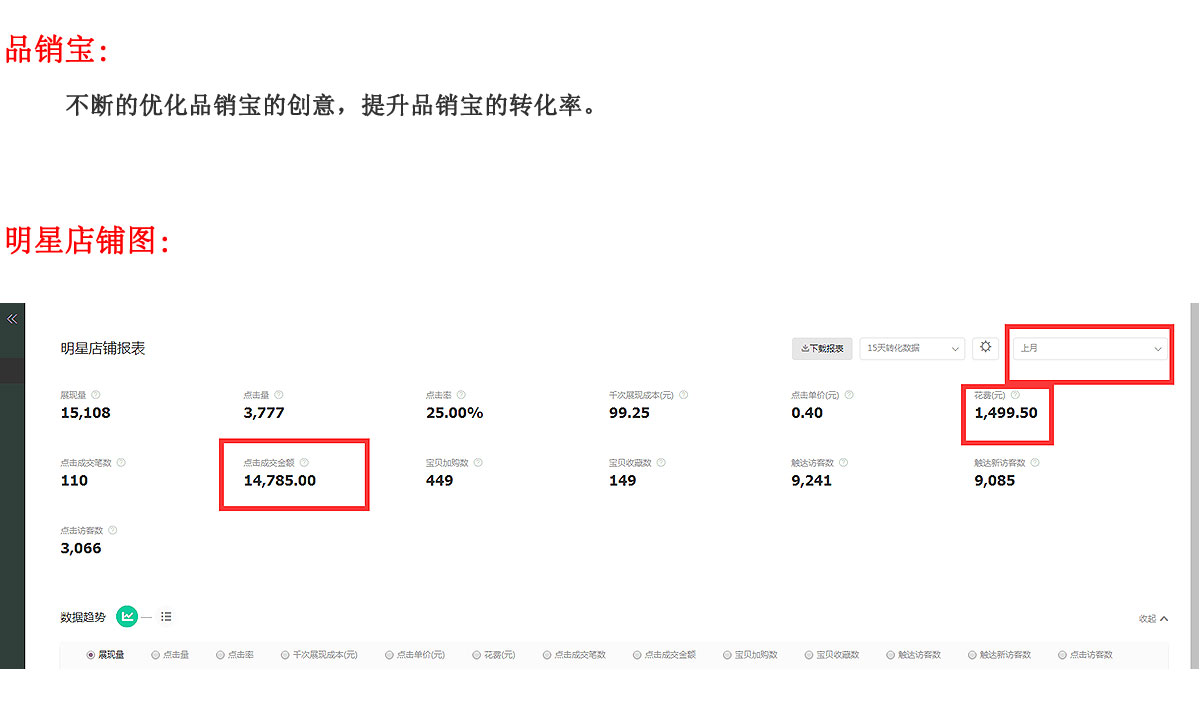Switch data trend to line chart view

click(x=127, y=617)
